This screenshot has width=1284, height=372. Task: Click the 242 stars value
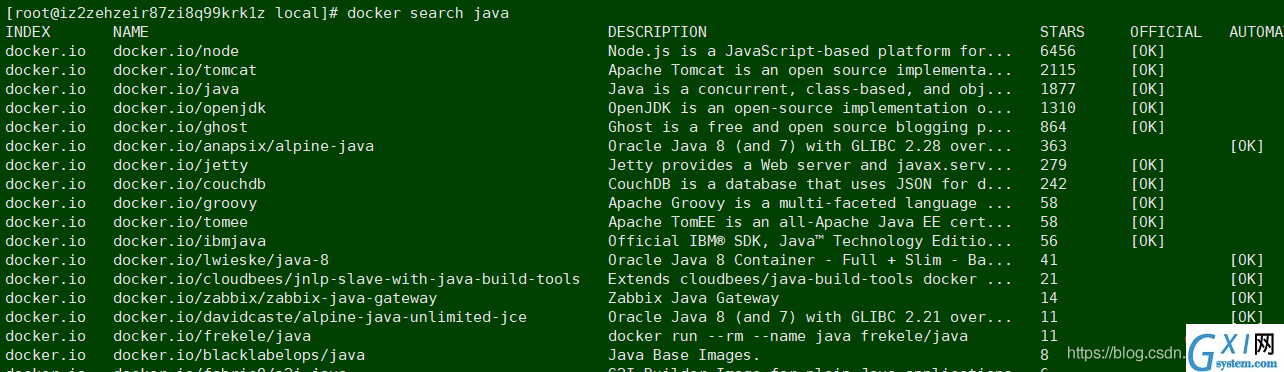(x=1053, y=184)
